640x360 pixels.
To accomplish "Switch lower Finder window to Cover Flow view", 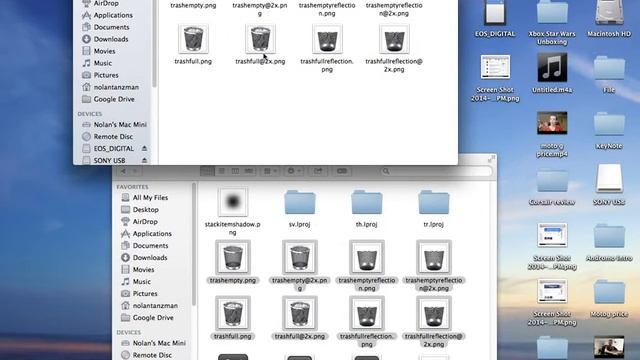I will [249, 171].
